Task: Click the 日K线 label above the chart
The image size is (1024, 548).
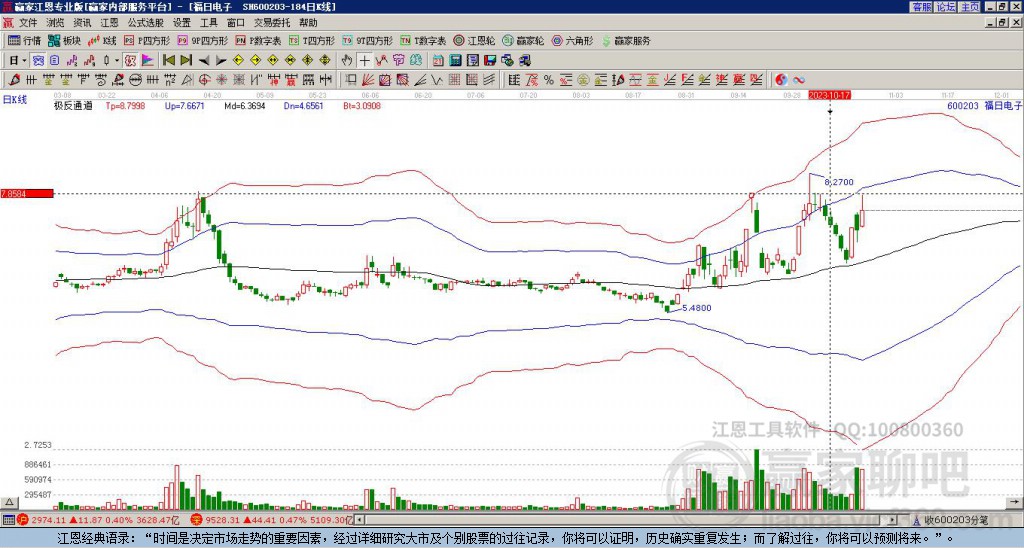Action: 15,99
